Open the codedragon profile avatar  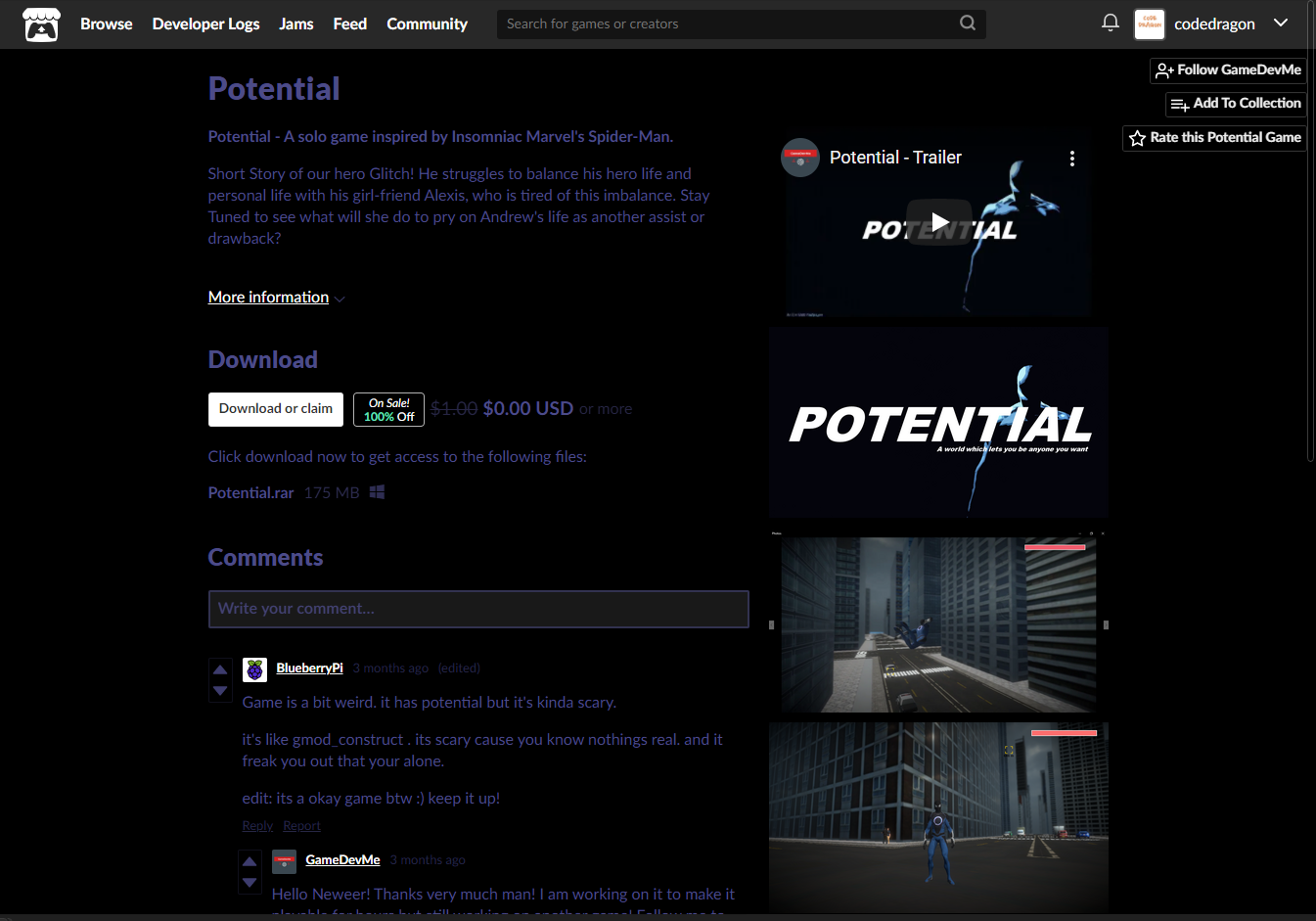pyautogui.click(x=1150, y=23)
